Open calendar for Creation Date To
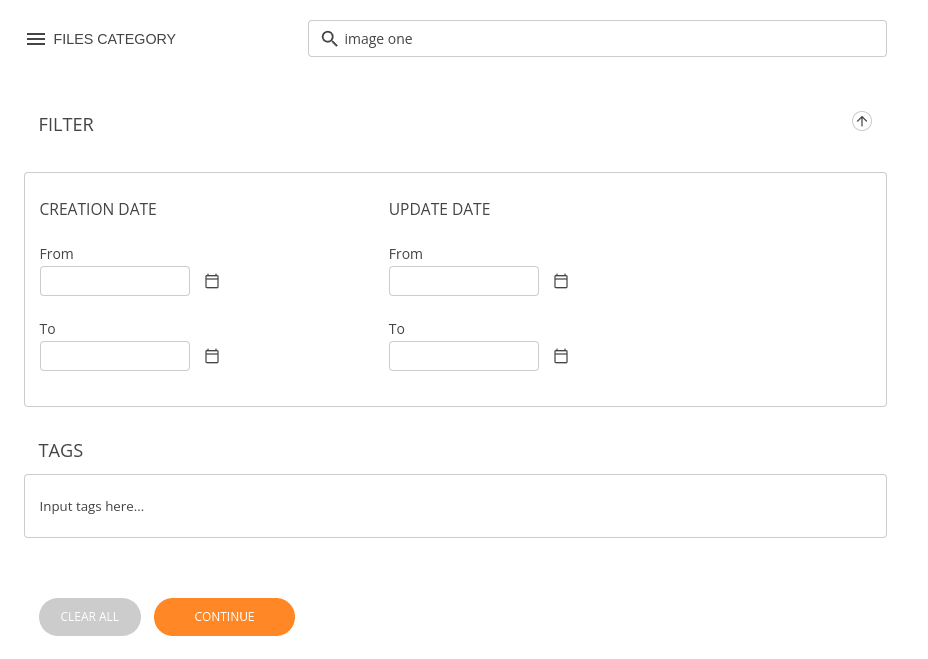 point(212,356)
